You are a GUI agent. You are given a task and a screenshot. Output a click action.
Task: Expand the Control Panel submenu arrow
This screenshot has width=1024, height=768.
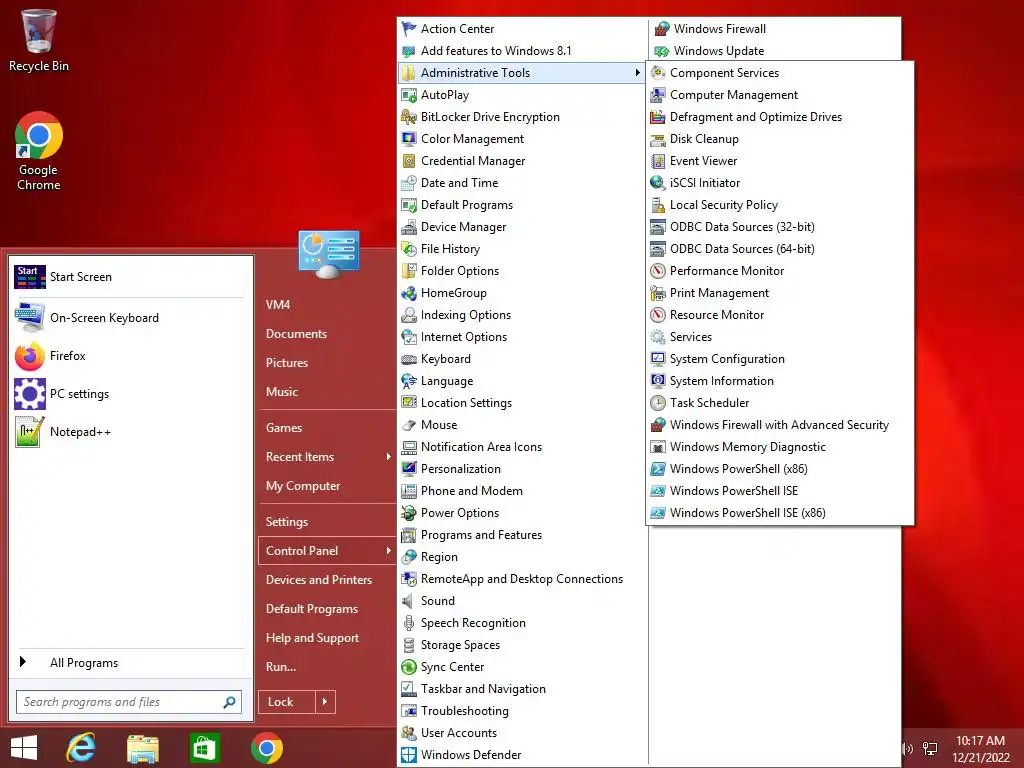pyautogui.click(x=388, y=551)
